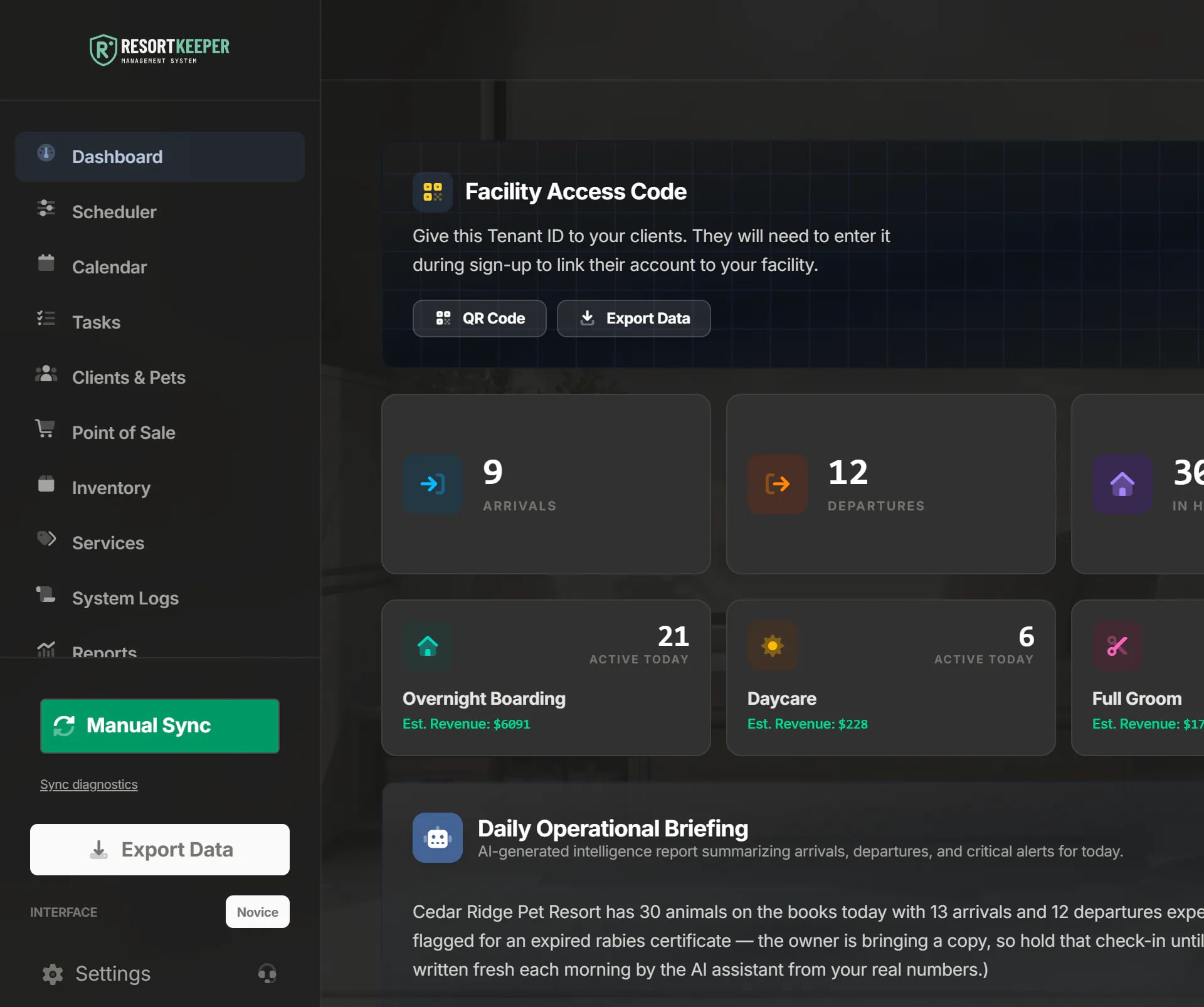1204x1007 pixels.
Task: Click the green Manual Sync button
Action: pyautogui.click(x=160, y=726)
